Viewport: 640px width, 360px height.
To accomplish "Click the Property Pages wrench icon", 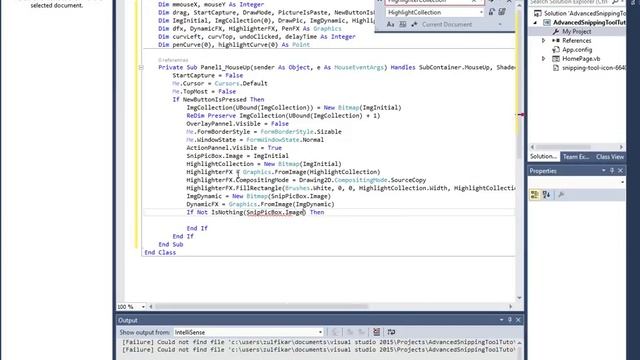I will click(561, 195).
